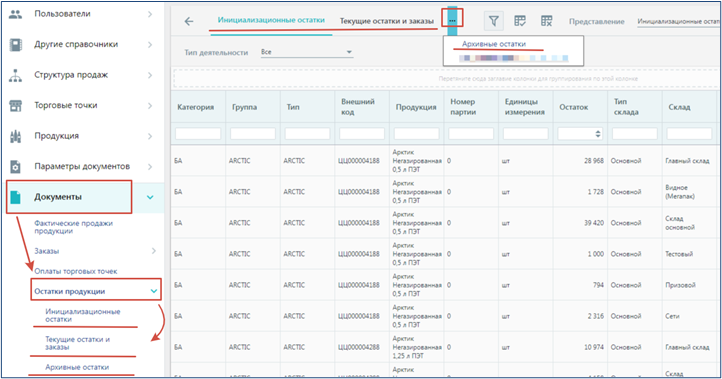Viewport: 722px width, 379px height.
Task: Click the grid with checkmark icon
Action: coord(520,21)
